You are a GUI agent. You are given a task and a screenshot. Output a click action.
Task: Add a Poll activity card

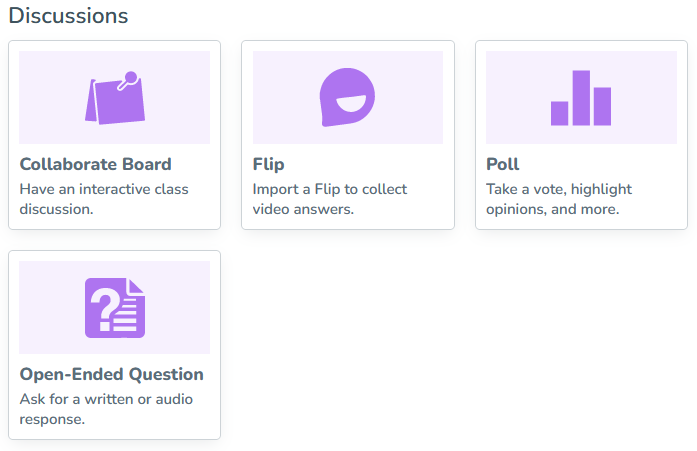[x=581, y=135]
